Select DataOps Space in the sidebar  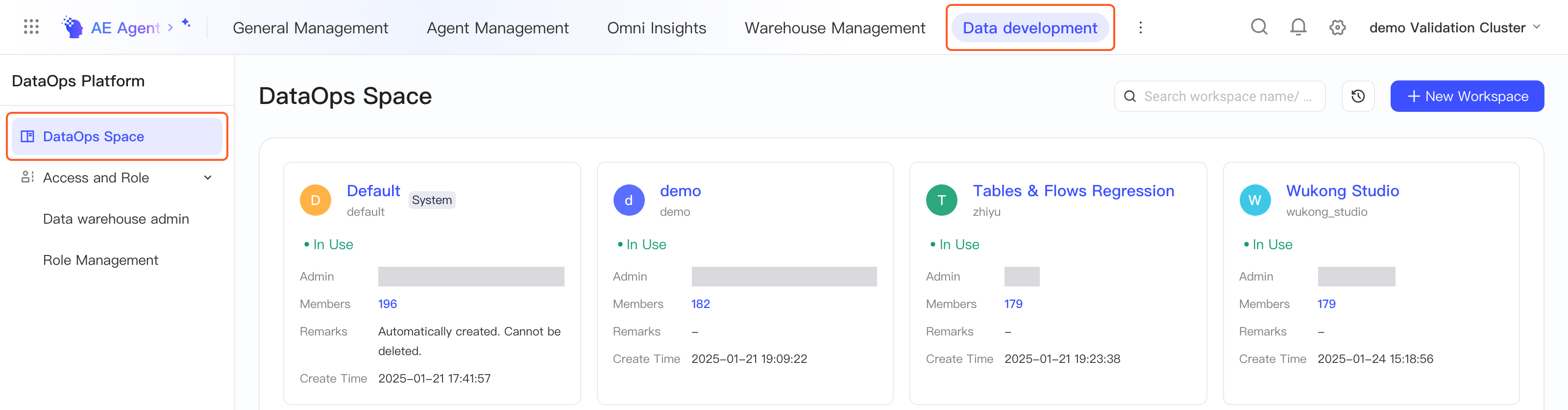point(117,136)
